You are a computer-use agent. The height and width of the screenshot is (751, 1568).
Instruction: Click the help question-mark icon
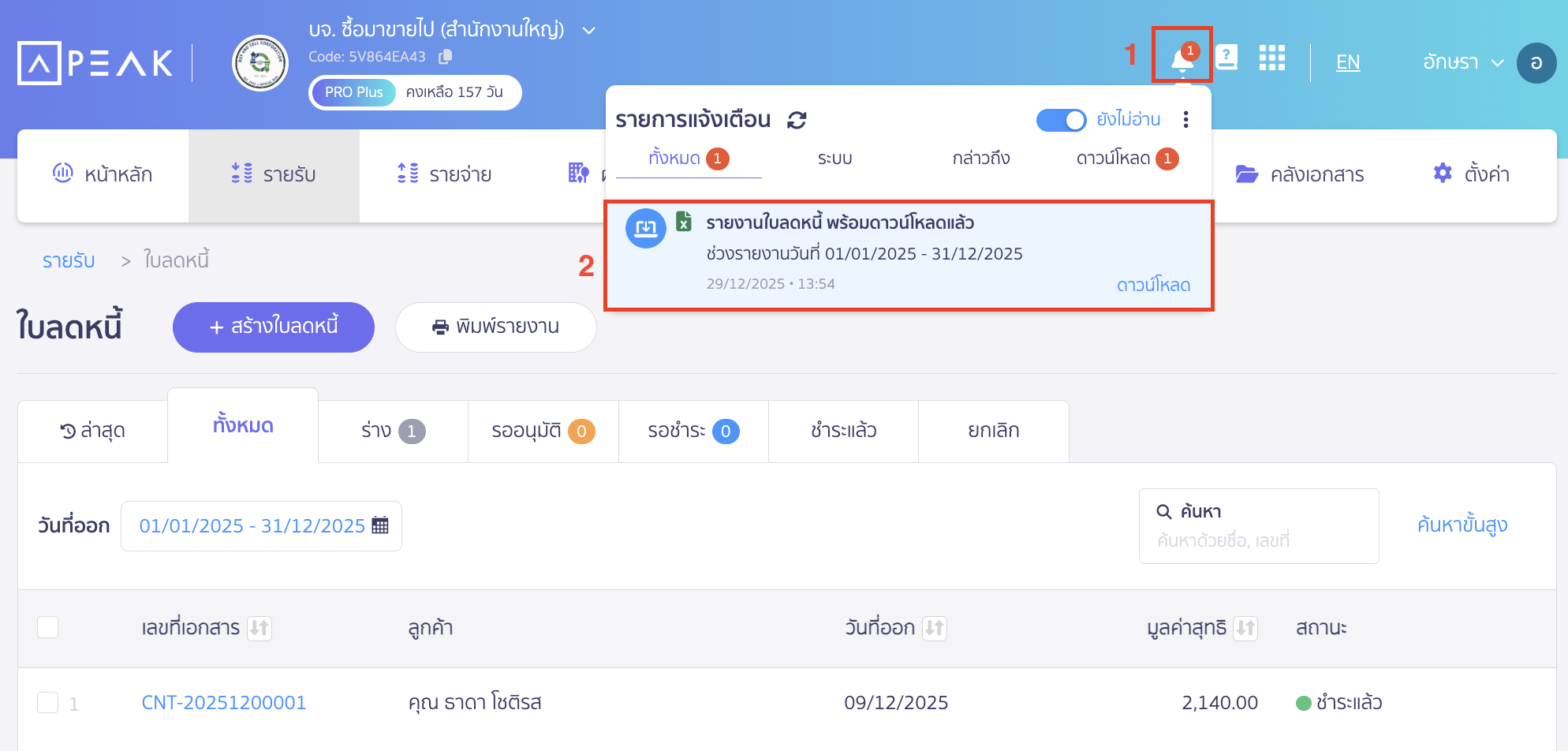[1227, 57]
